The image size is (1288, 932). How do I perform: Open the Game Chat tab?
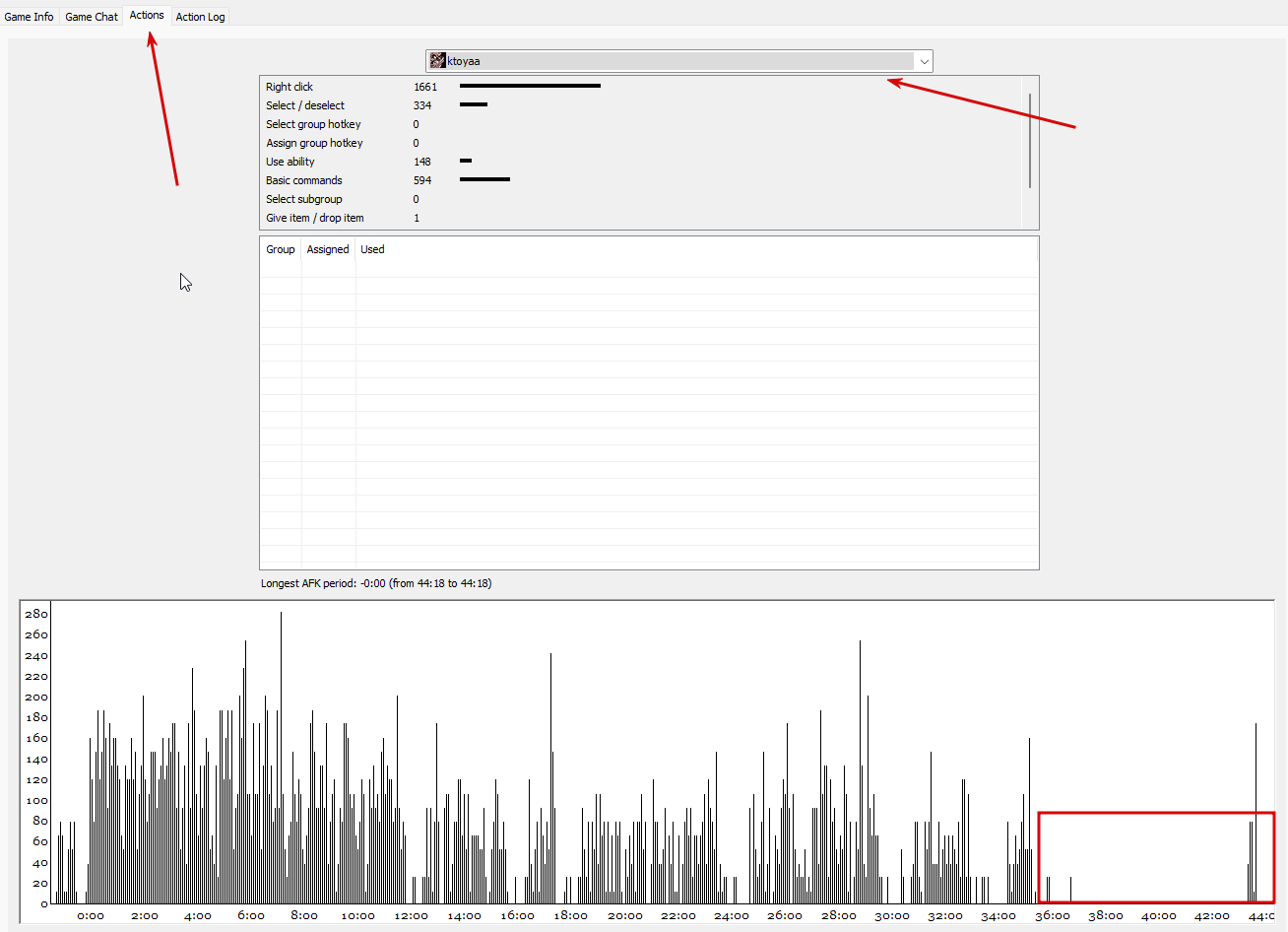coord(92,17)
